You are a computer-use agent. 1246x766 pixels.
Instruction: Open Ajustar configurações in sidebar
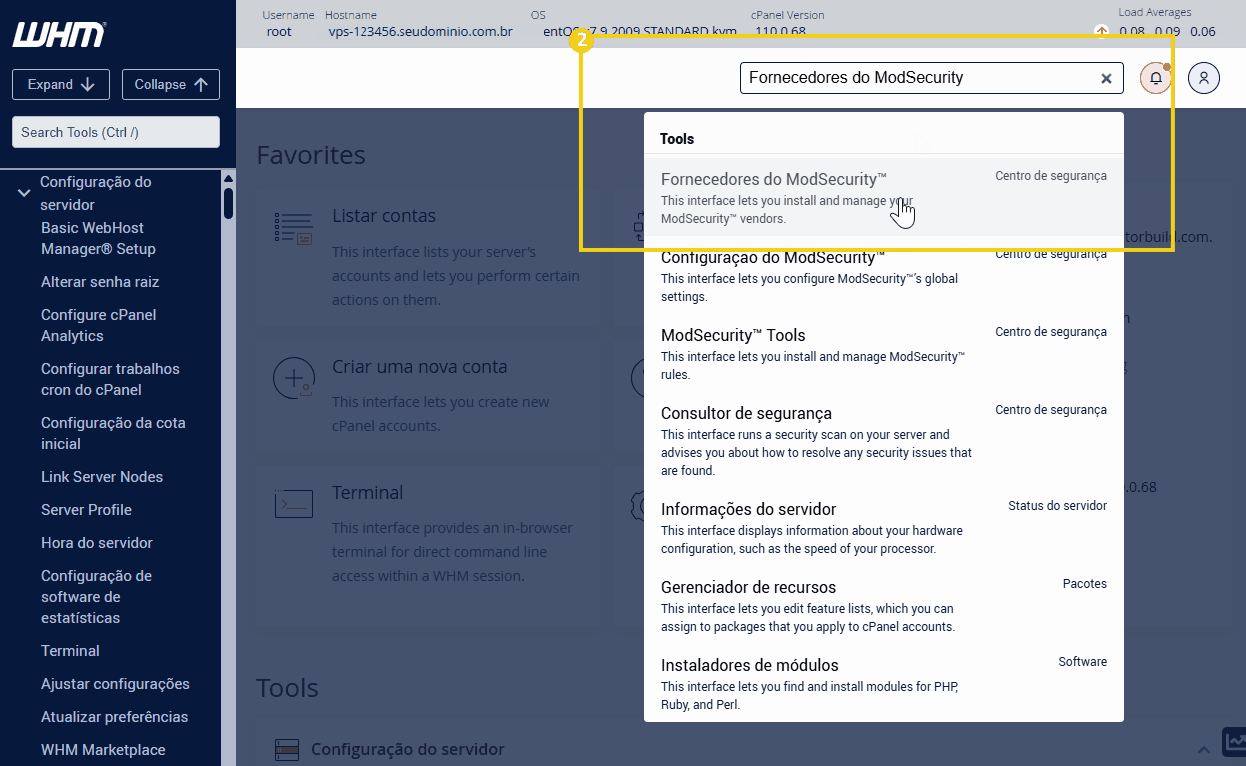click(115, 684)
